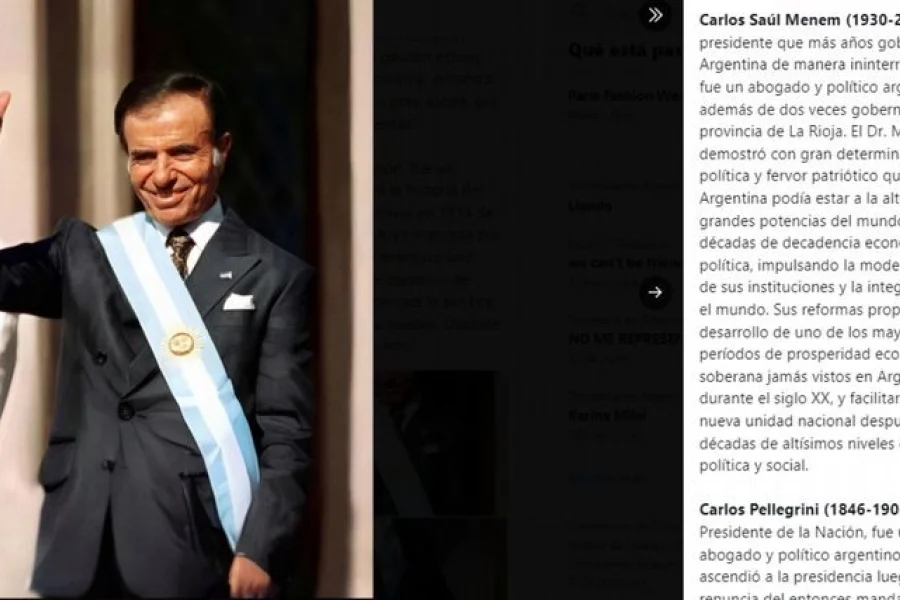Screen dimensions: 900x600
Task: Open the lower dimmed image thumbnail
Action: (x=442, y=559)
